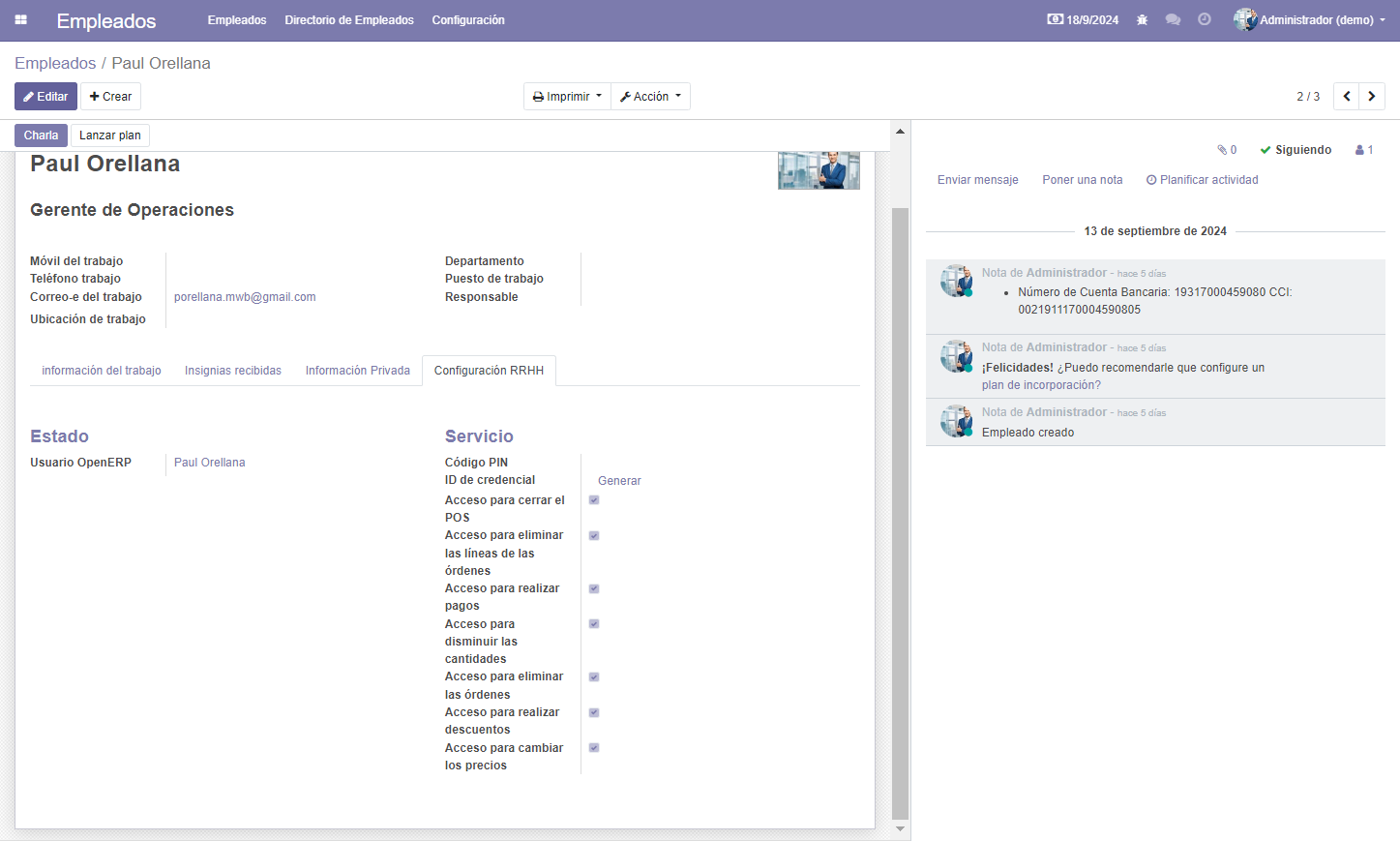Toggle Acceso para cambiar los precios checkbox
Image resolution: width=1400 pixels, height=841 pixels.
click(x=594, y=748)
